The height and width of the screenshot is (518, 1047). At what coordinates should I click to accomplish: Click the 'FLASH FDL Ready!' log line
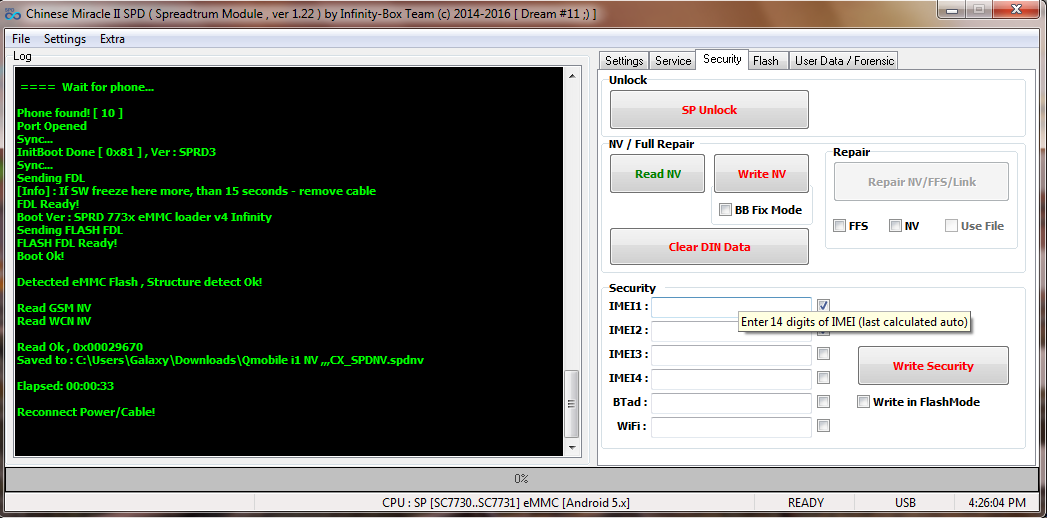[67, 243]
